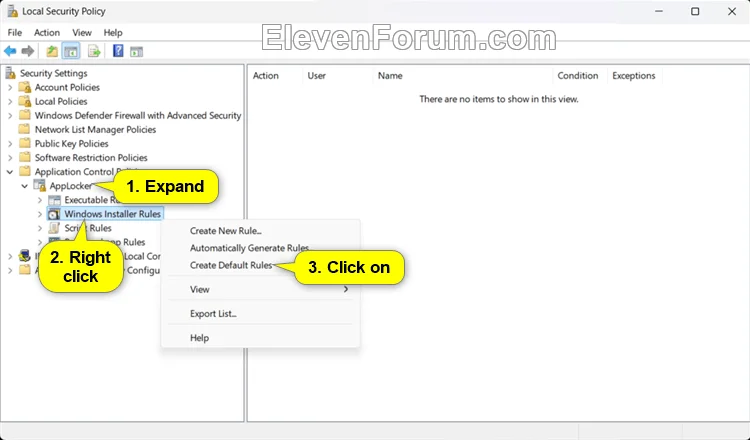The width and height of the screenshot is (750, 440).
Task: Click the Security Settings root icon
Action: point(10,73)
